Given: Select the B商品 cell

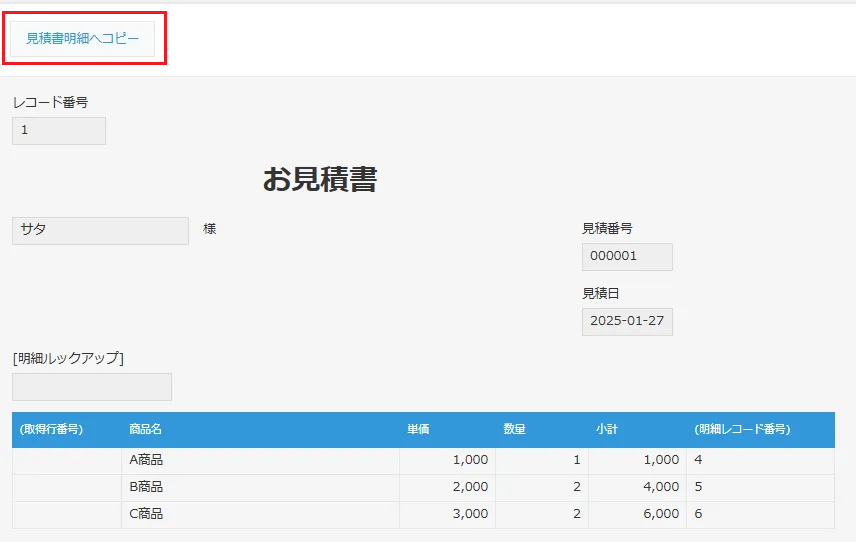Looking at the screenshot, I should pyautogui.click(x=260, y=487).
